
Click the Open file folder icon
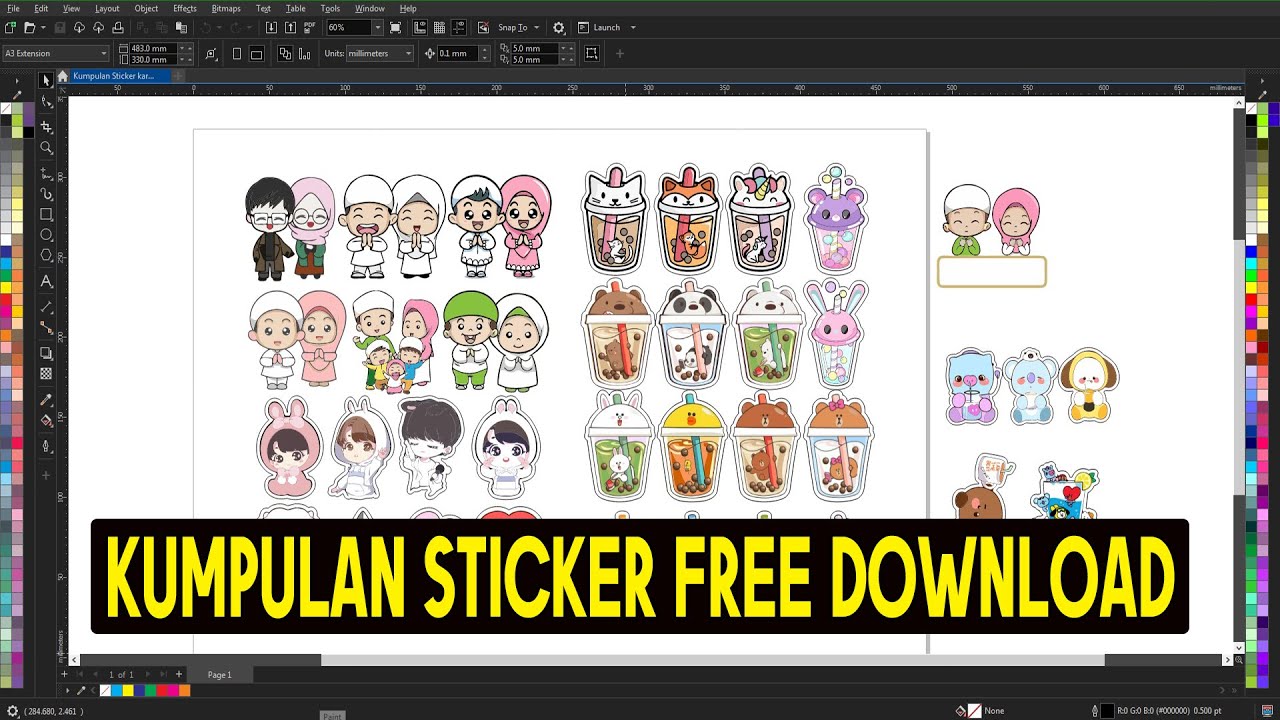point(29,27)
